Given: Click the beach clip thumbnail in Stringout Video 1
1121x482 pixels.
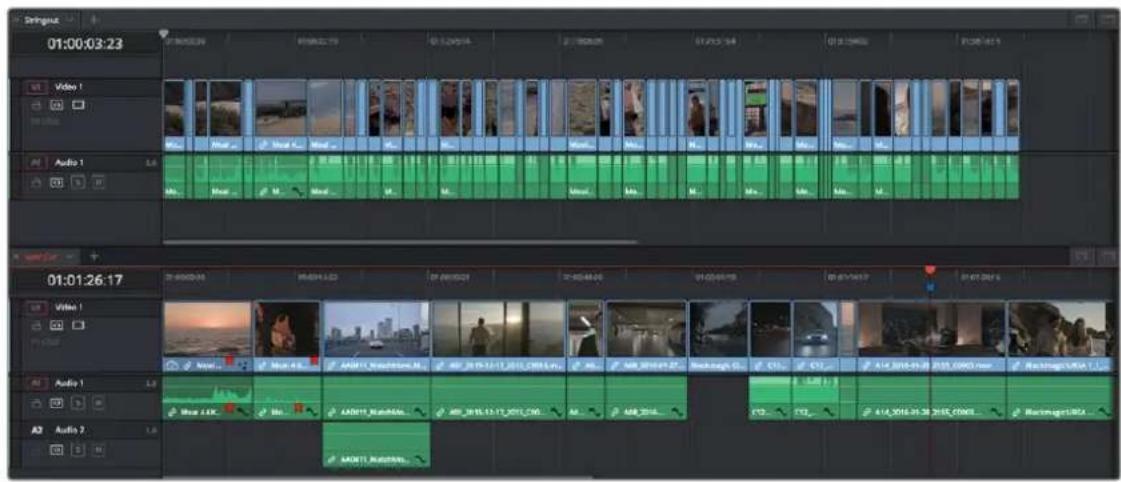Looking at the screenshot, I should pos(281,107).
